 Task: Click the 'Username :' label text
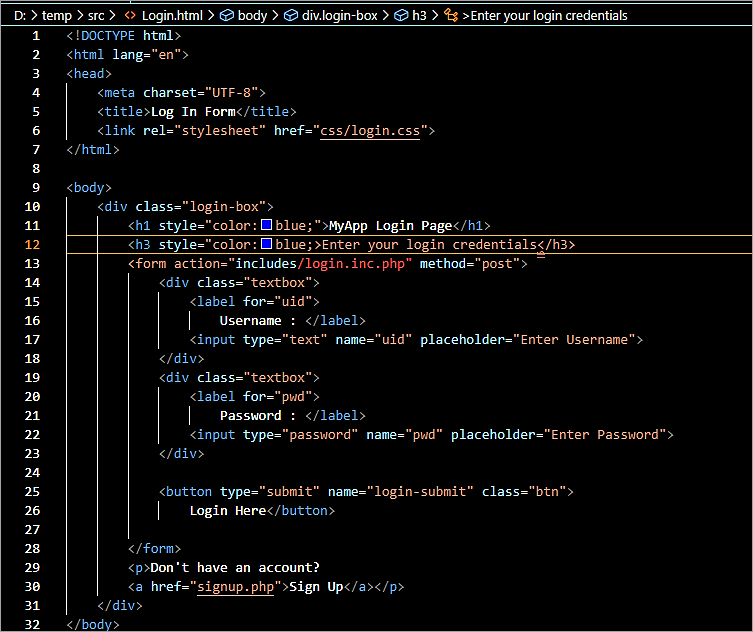[x=257, y=320]
